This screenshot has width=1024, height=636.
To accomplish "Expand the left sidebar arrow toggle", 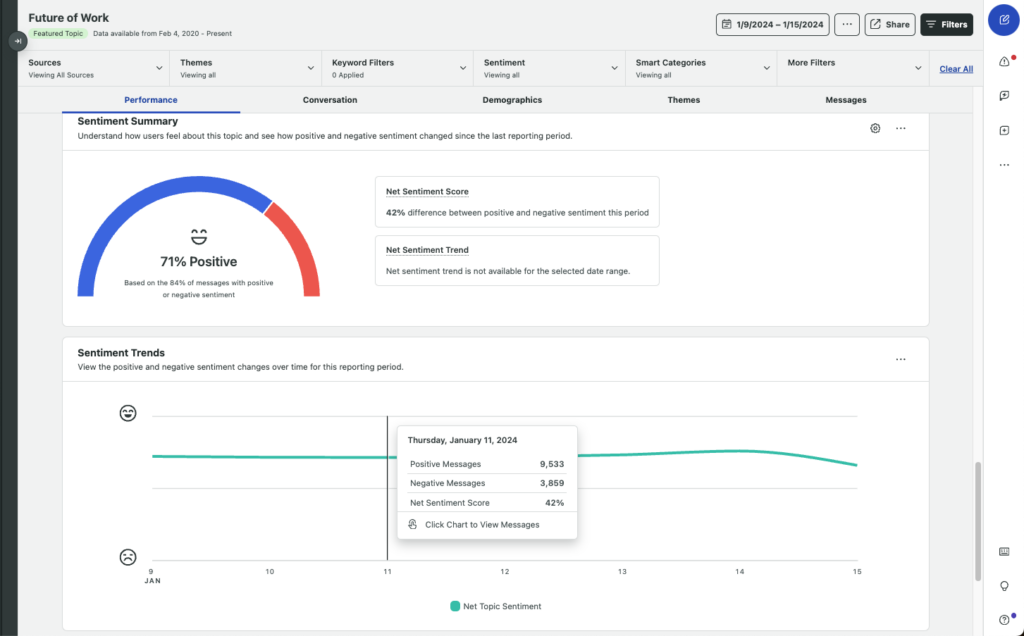I will [18, 41].
